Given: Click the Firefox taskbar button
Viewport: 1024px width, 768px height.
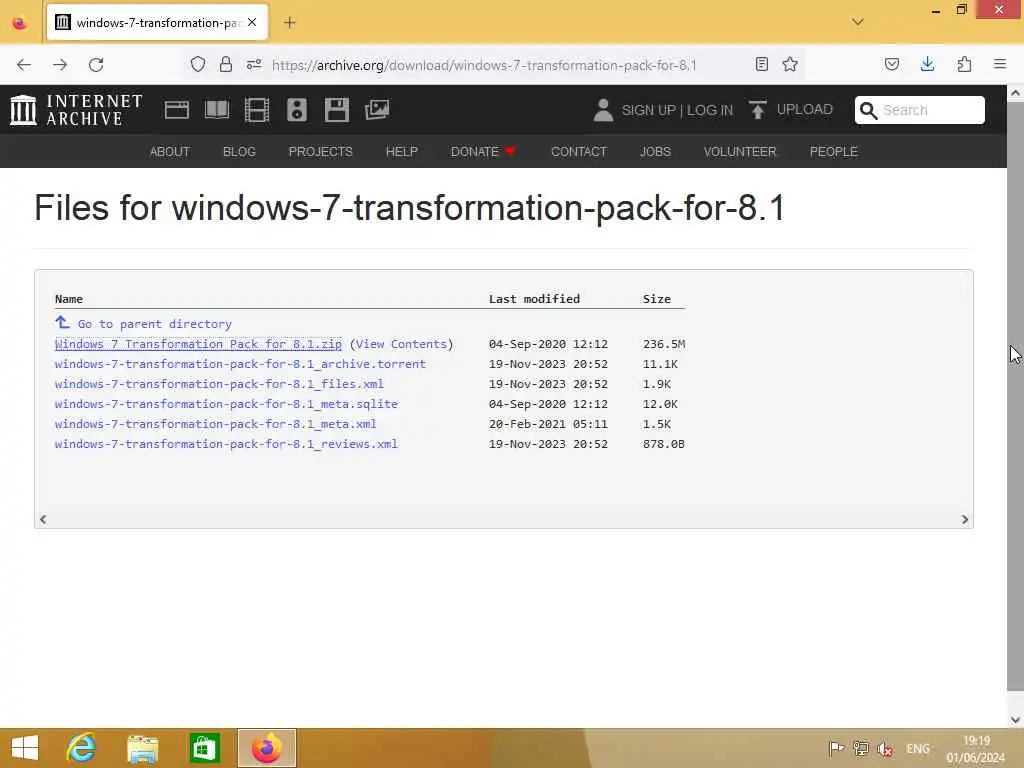Looking at the screenshot, I should coord(266,748).
